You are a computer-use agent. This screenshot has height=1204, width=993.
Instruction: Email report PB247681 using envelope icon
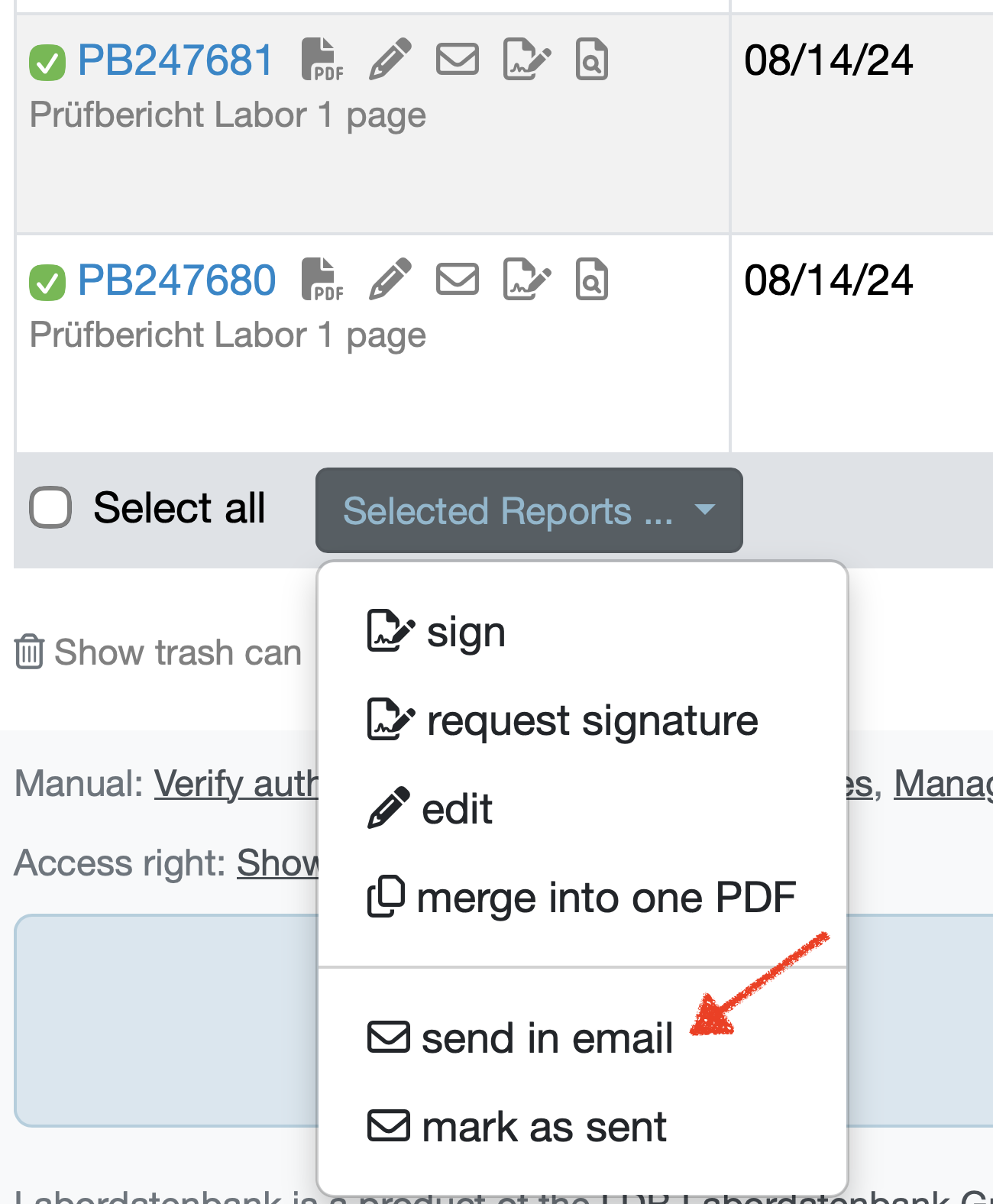pos(458,60)
